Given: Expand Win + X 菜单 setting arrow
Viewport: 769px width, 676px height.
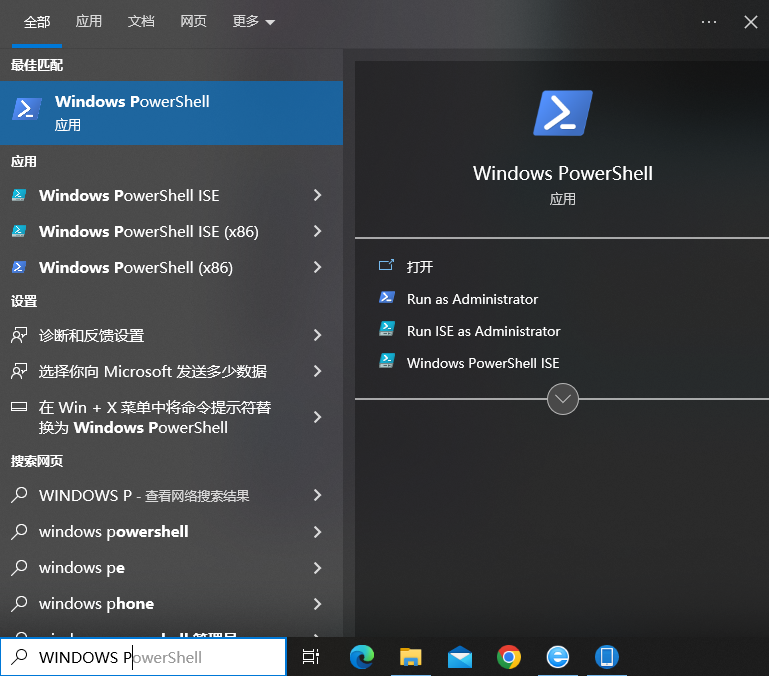Looking at the screenshot, I should 317,417.
